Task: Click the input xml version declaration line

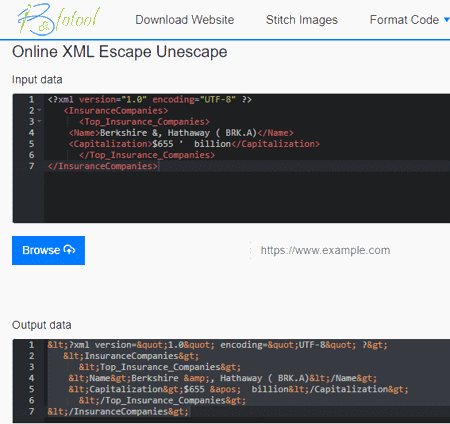Action: click(x=150, y=99)
